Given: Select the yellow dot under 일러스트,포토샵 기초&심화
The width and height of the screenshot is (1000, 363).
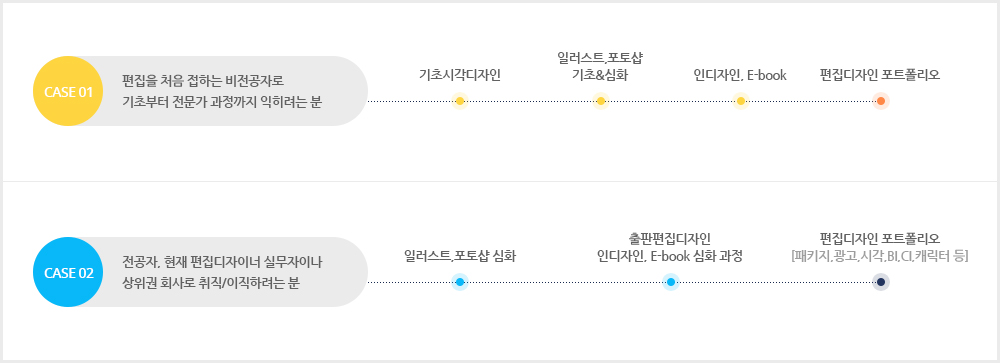Looking at the screenshot, I should coord(600,101).
